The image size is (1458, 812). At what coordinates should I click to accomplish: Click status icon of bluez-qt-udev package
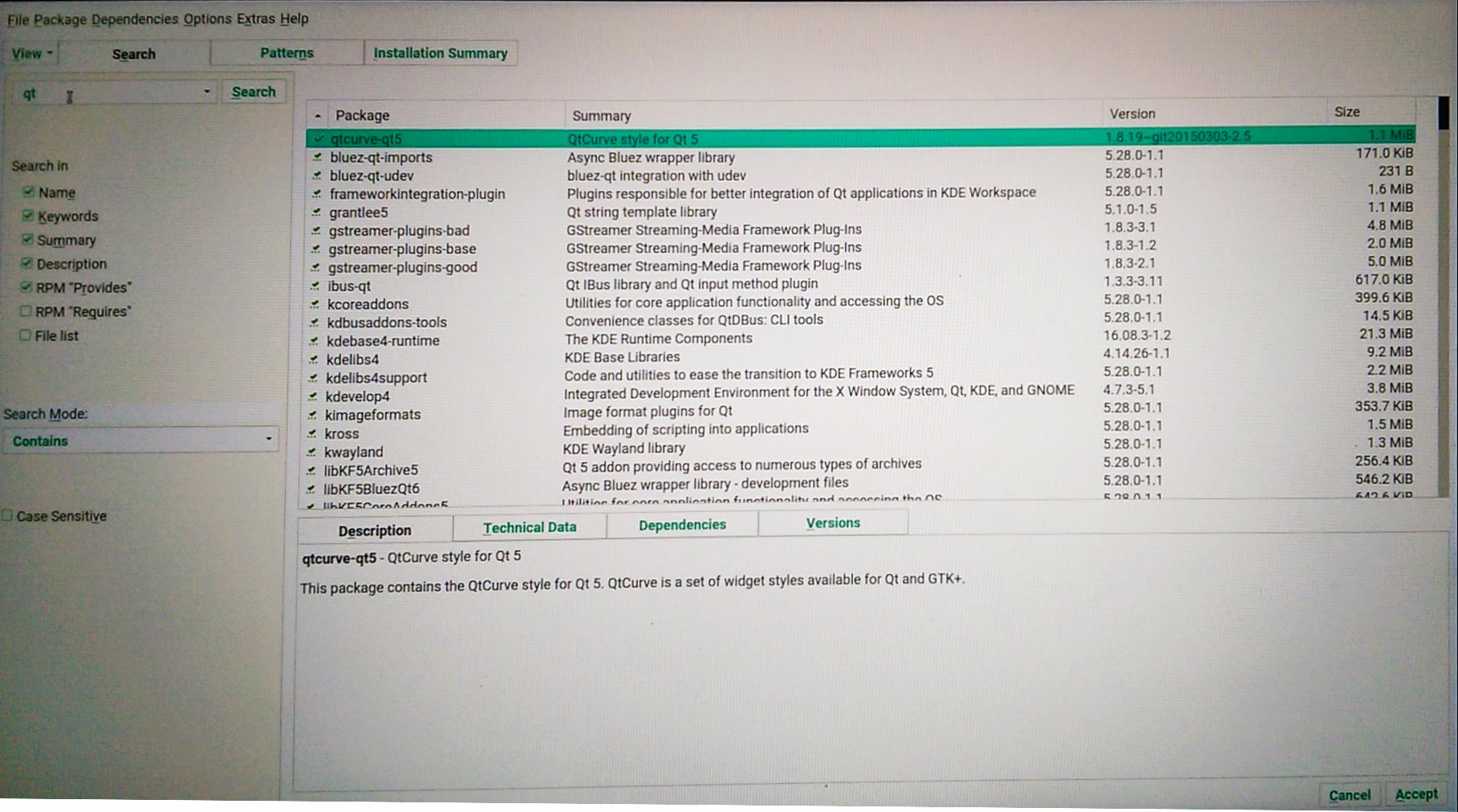coord(318,176)
